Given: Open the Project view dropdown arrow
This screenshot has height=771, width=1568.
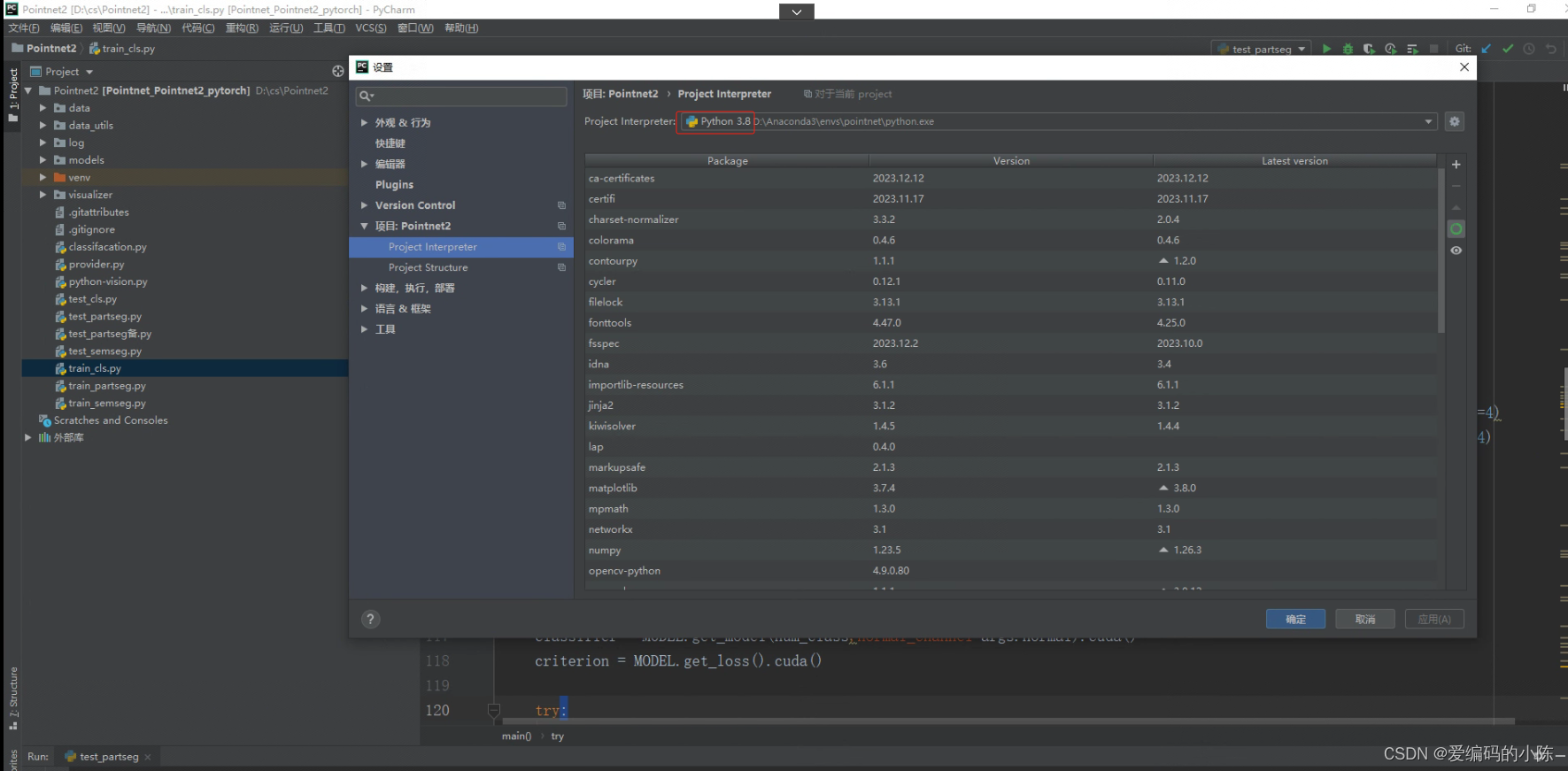Looking at the screenshot, I should pos(89,72).
